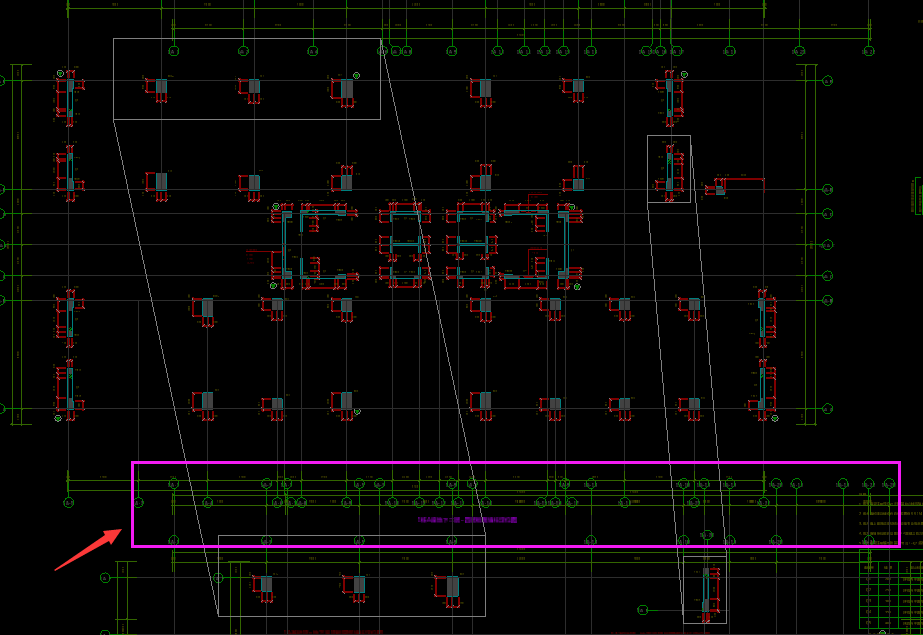The image size is (923, 635).
Task: Click the axis bubble left of the bottom enlarged wall detail
Action: click(x=643, y=610)
